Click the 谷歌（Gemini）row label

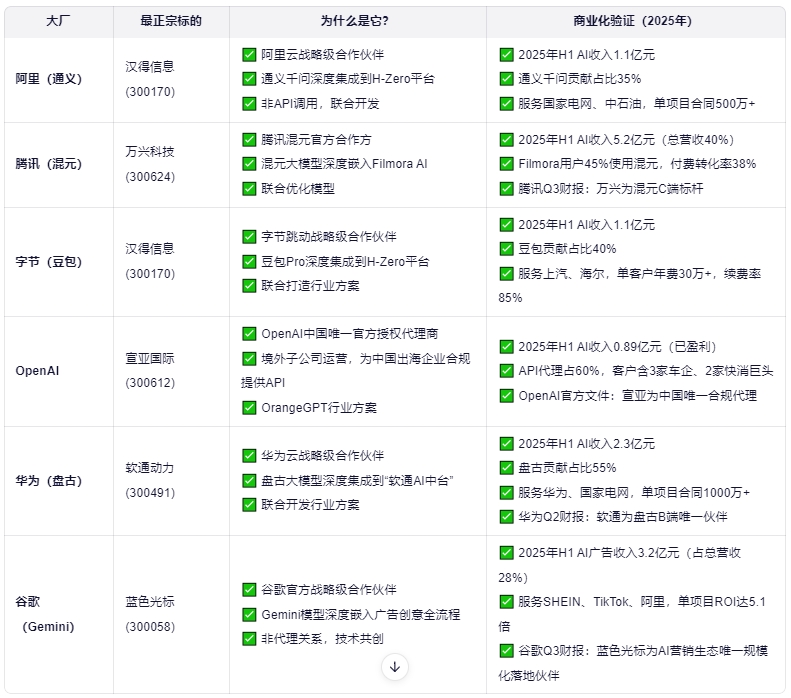(x=45, y=614)
